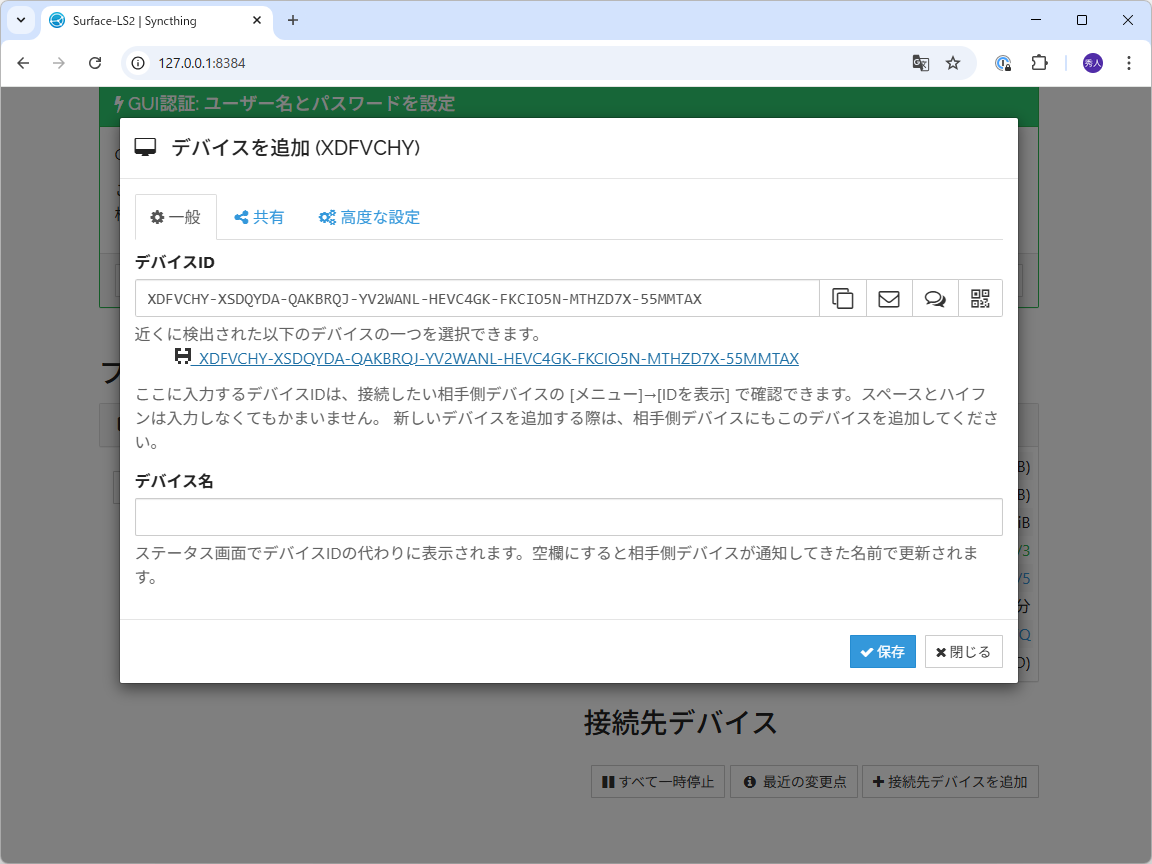Save the device with 保存
Image resolution: width=1152 pixels, height=864 pixels.
pyautogui.click(x=882, y=651)
